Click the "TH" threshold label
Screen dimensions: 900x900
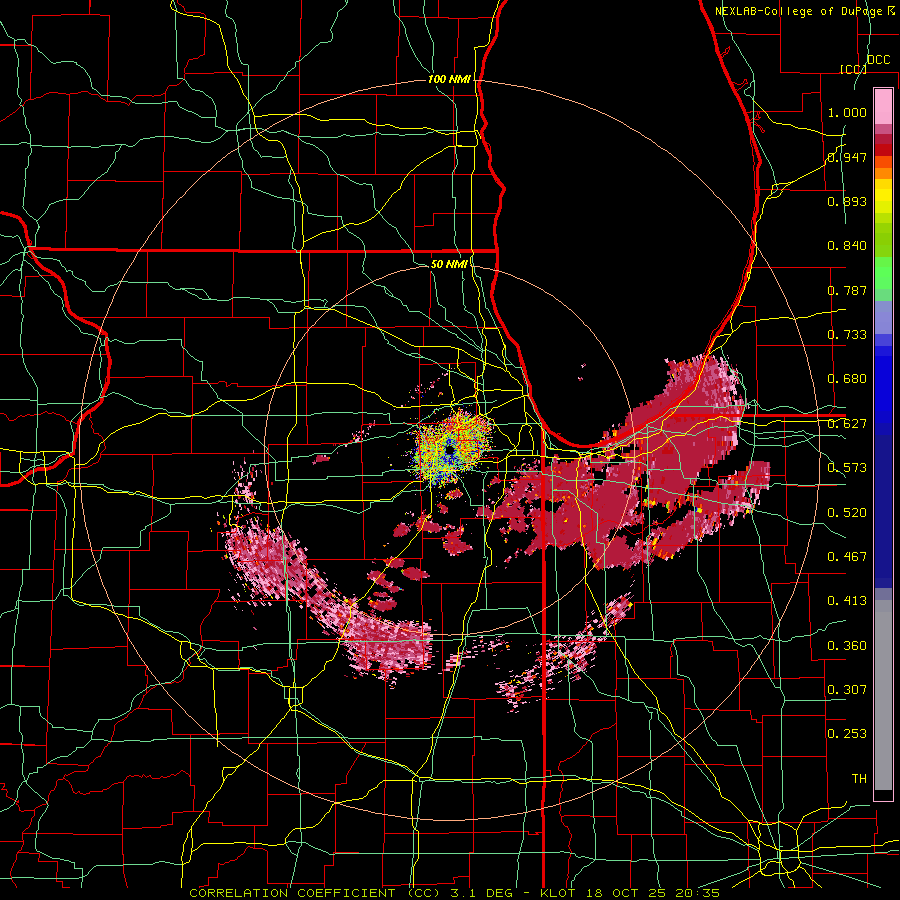[859, 778]
